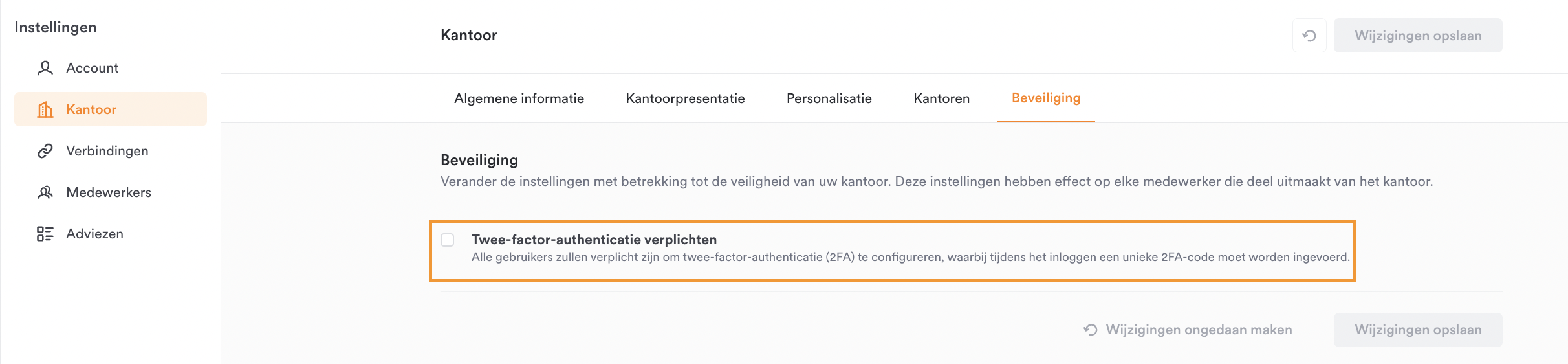
Task: Open the Algemene informatie tab
Action: click(x=519, y=98)
